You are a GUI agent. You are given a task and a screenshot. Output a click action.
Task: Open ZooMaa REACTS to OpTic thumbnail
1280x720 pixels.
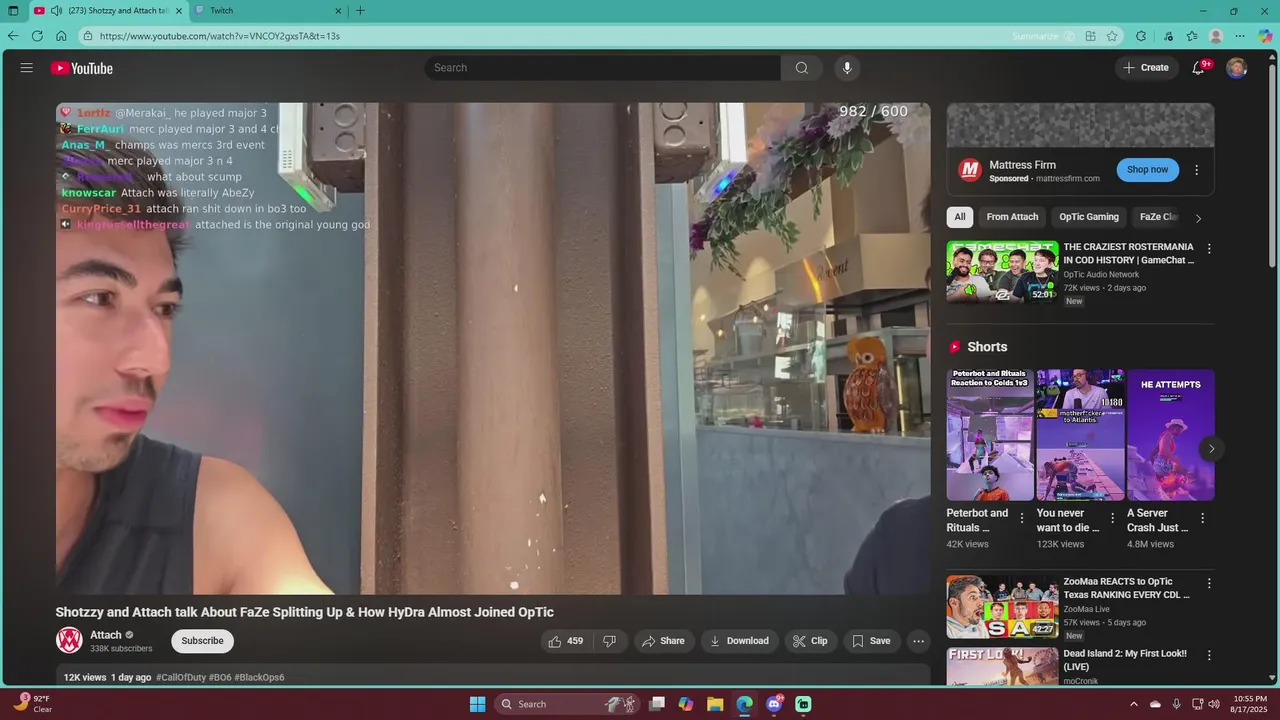[1003, 606]
